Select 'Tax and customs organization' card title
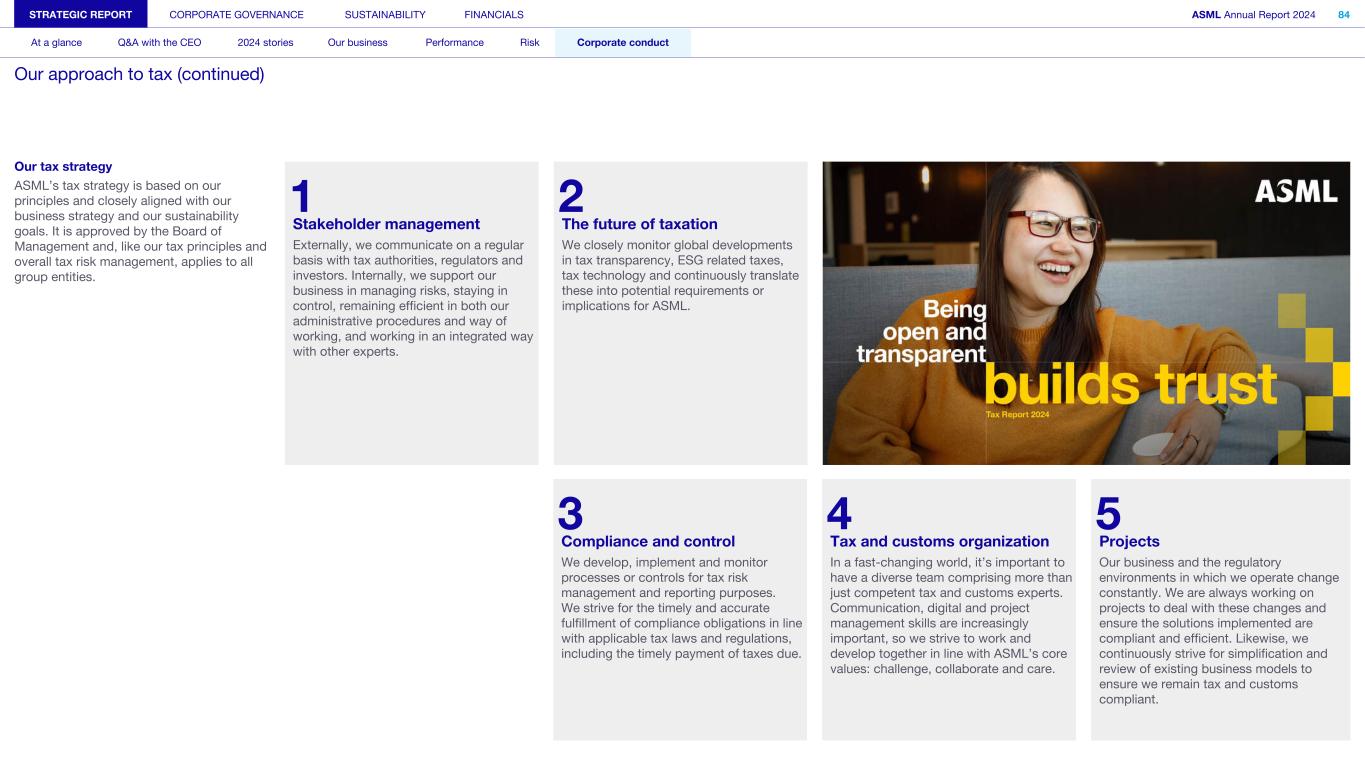1365x769 pixels. pos(939,541)
